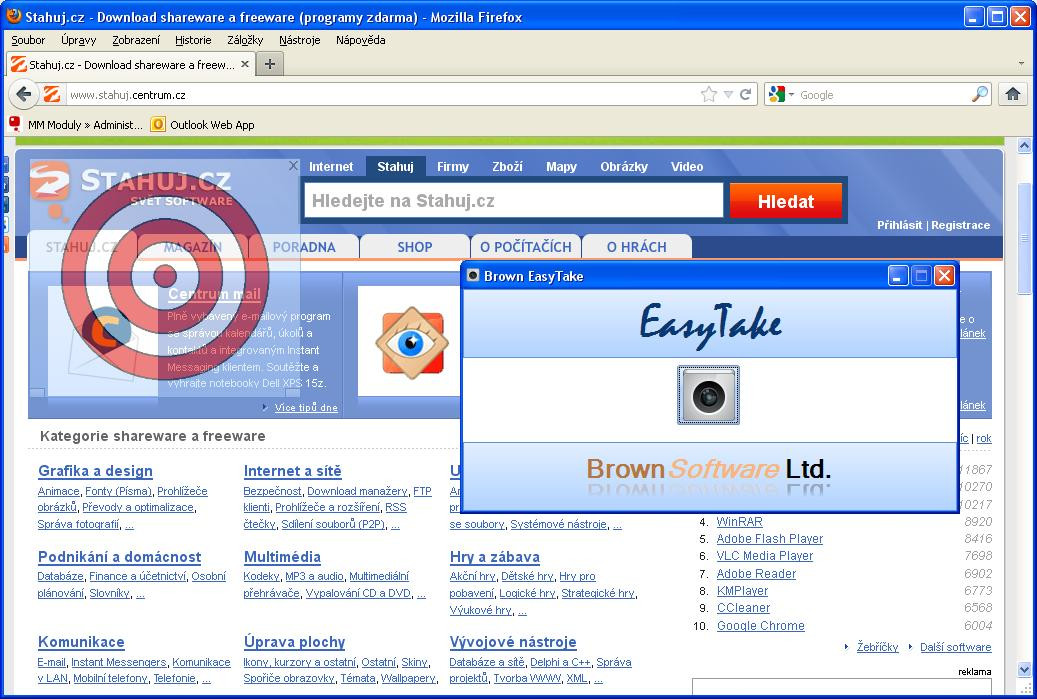Open the Nápověda menu
Image resolution: width=1037 pixels, height=699 pixels.
(x=360, y=40)
